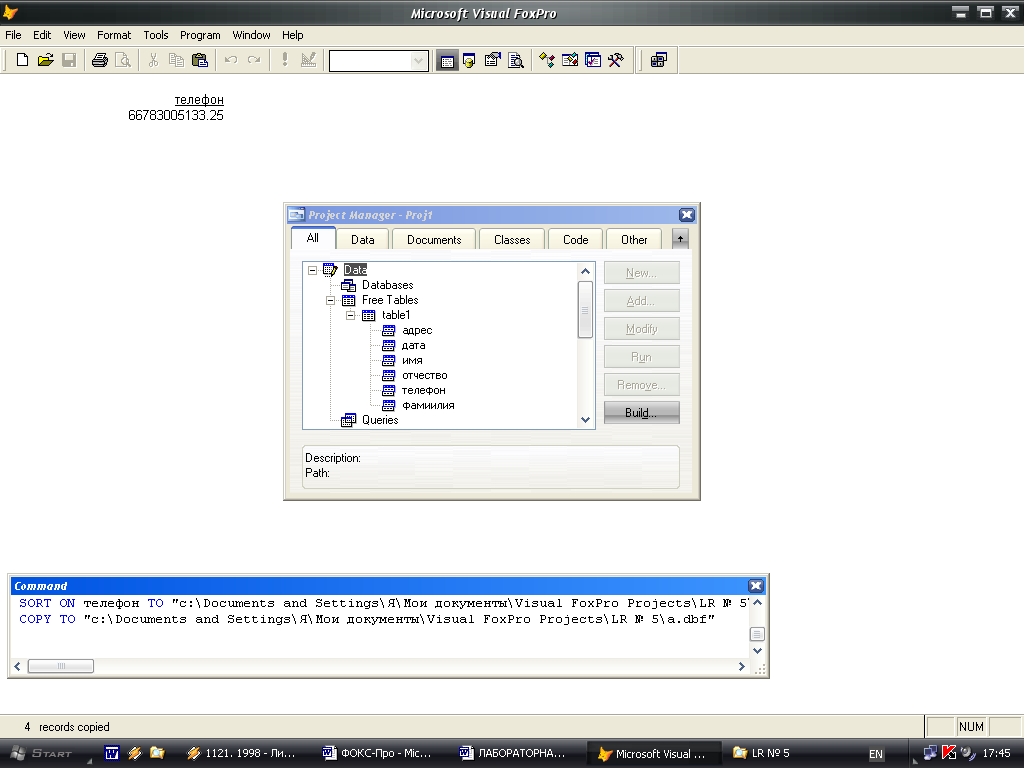Select Databases in the project tree
Screen dimensions: 1024x768
(x=387, y=285)
